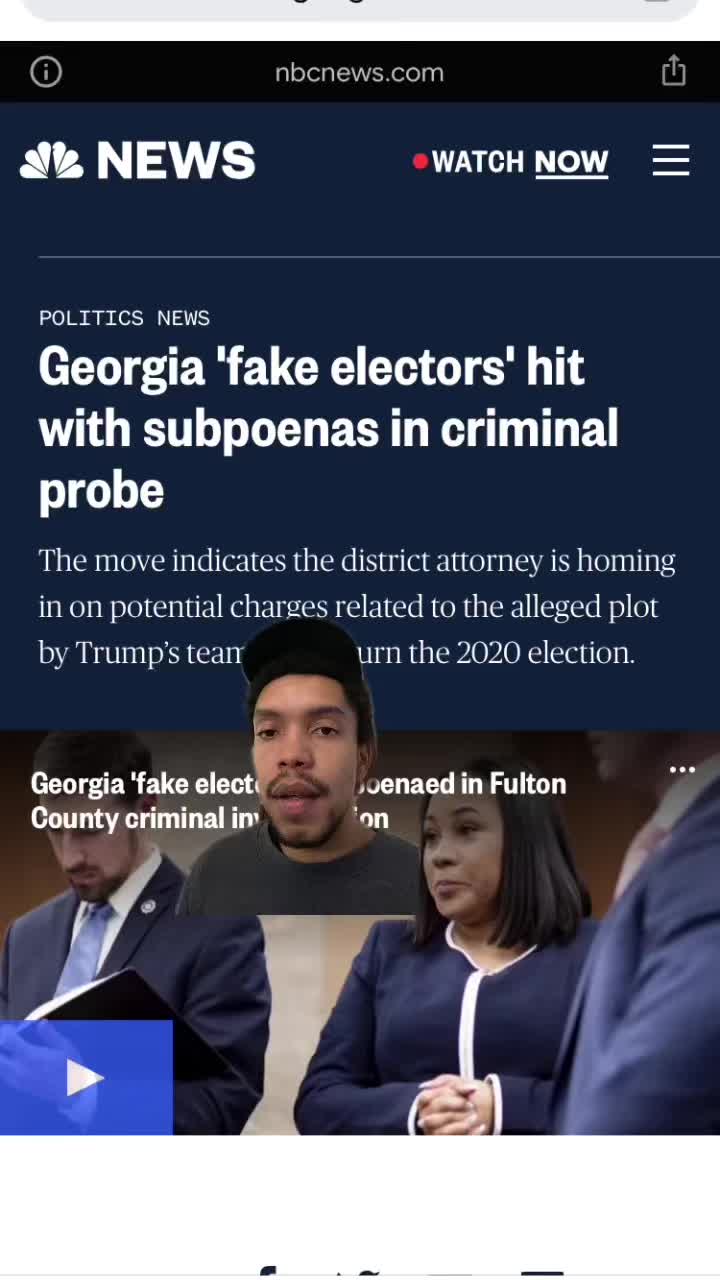Select the nbcnews.com address text

tap(359, 72)
